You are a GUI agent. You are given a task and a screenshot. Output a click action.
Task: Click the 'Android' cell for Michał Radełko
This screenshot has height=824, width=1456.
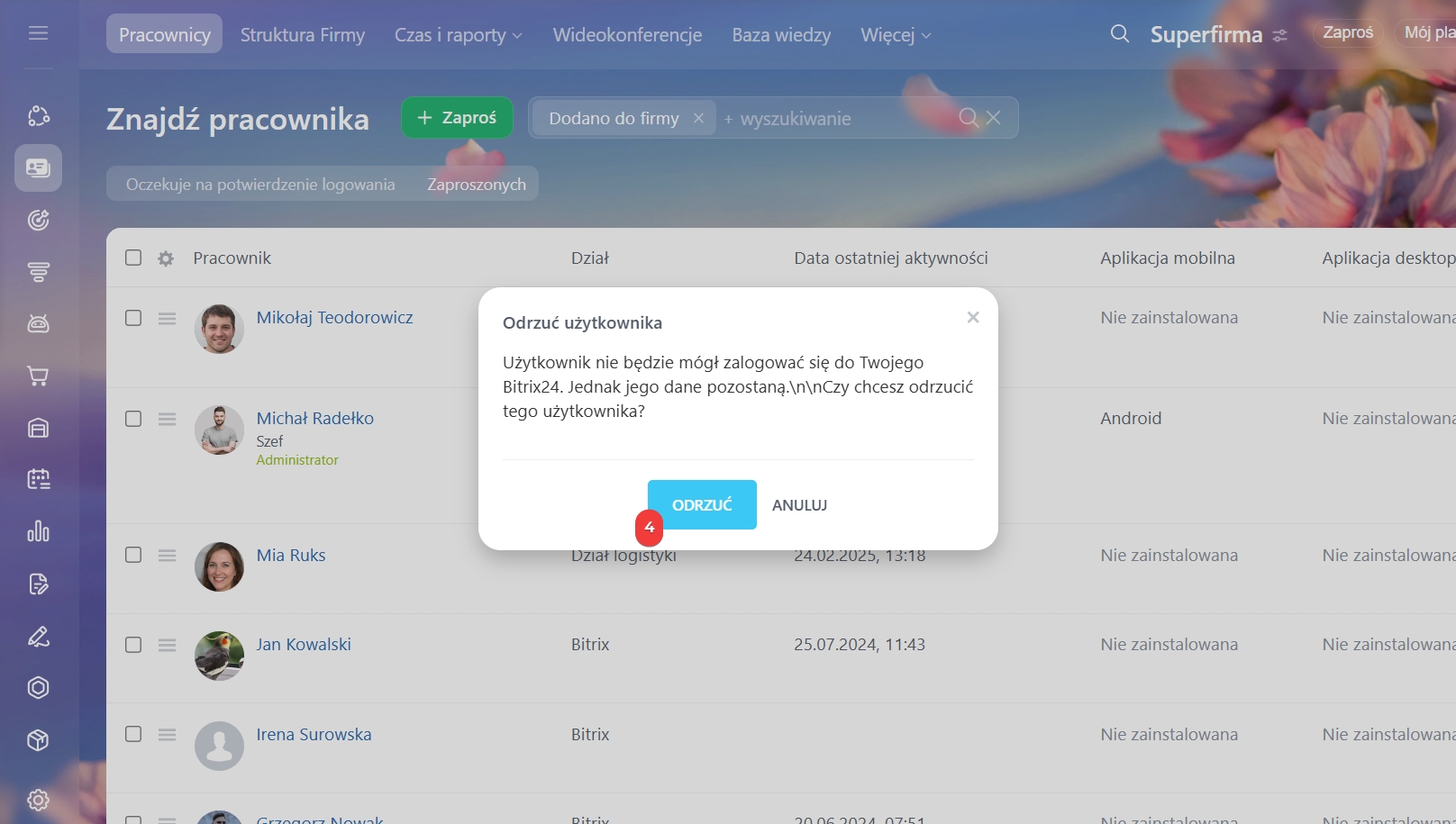coord(1131,419)
